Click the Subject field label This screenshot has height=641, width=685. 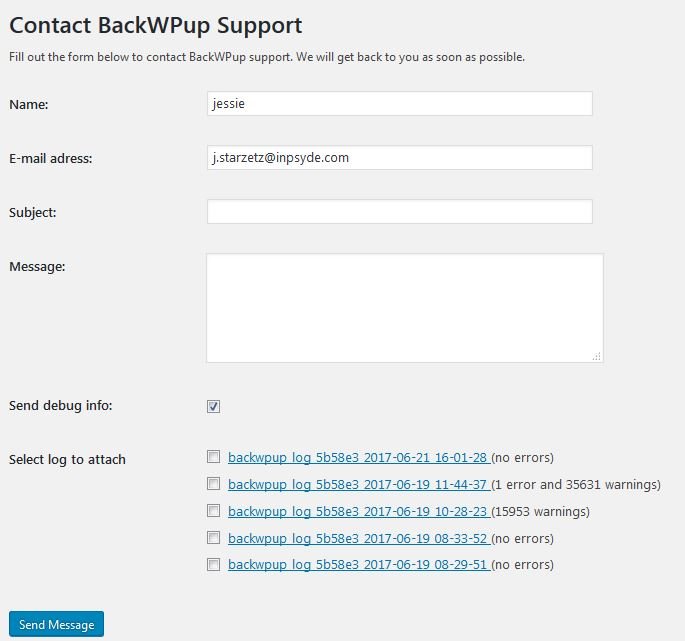pos(33,212)
